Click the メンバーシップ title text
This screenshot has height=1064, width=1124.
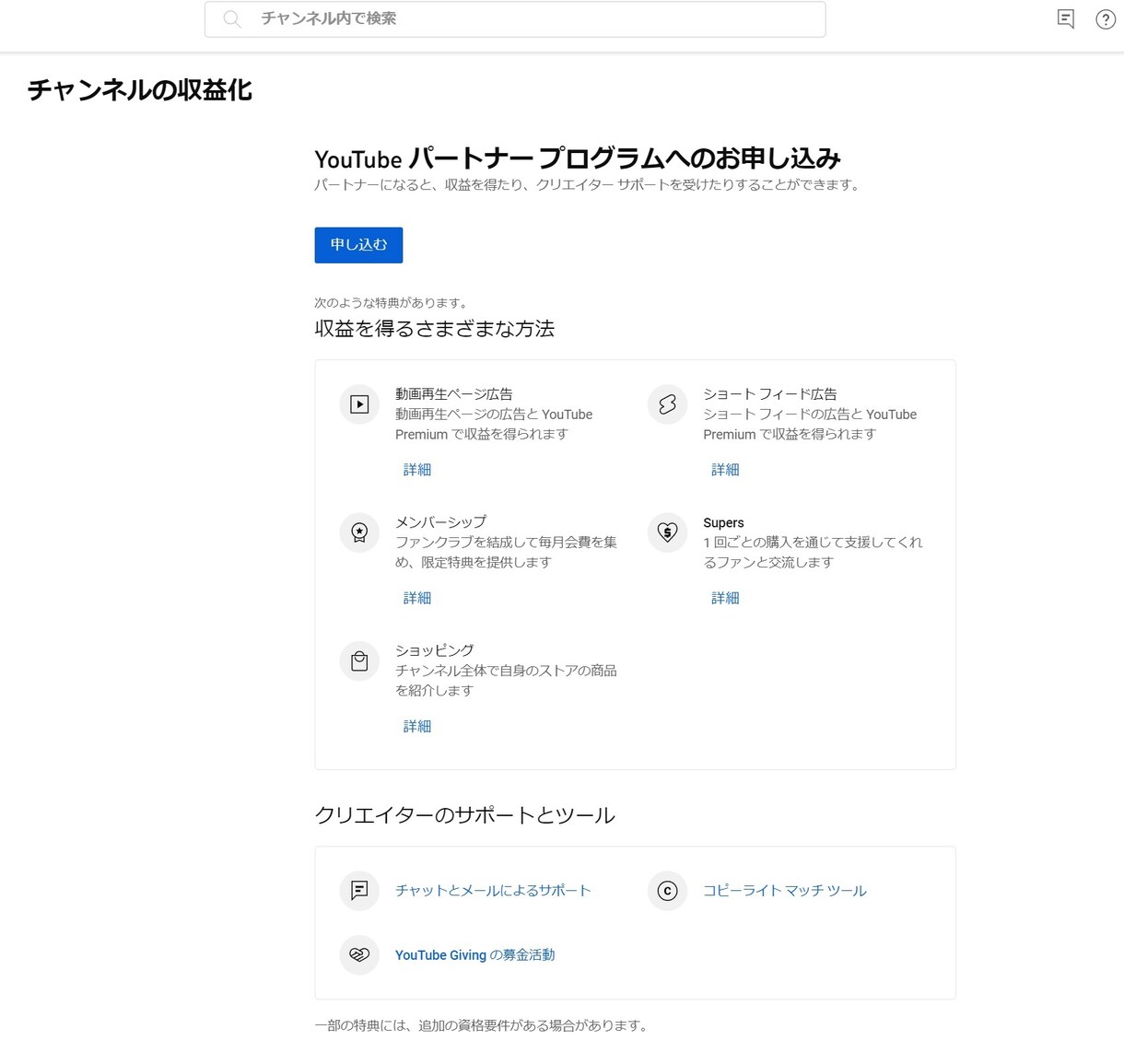click(441, 521)
